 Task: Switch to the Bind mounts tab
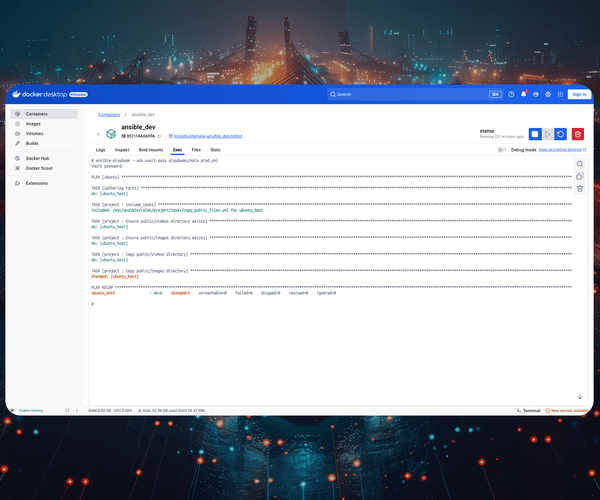[x=151, y=150]
